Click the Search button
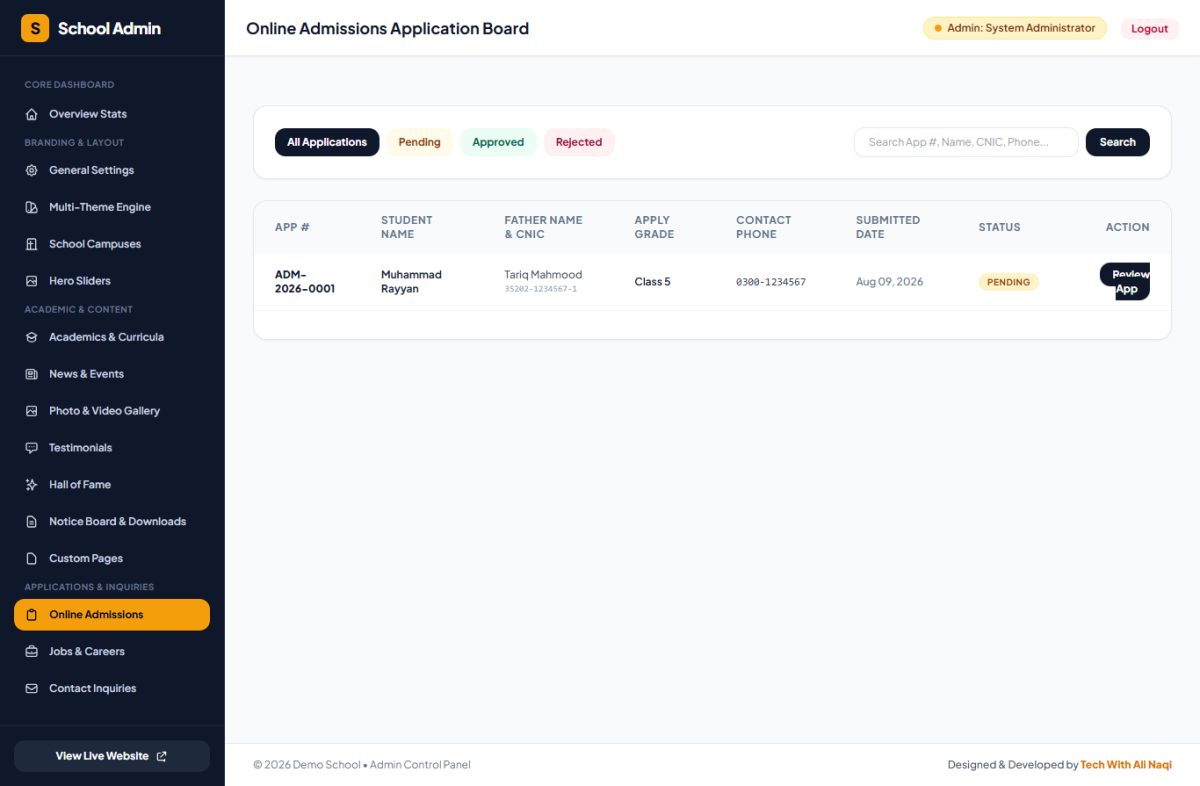The width and height of the screenshot is (1200, 786). (x=1118, y=142)
